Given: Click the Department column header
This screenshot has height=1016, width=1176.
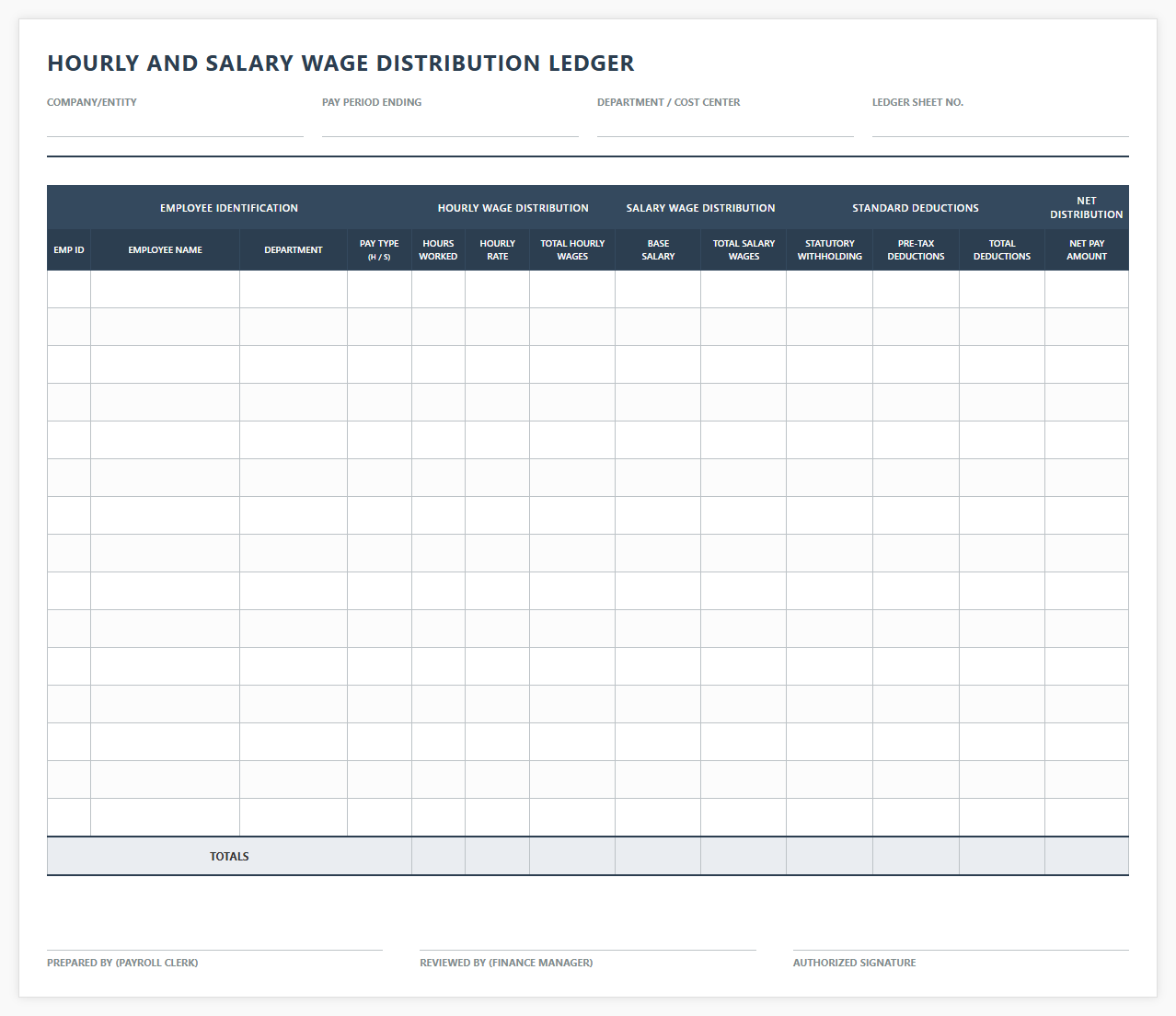Looking at the screenshot, I should 294,250.
